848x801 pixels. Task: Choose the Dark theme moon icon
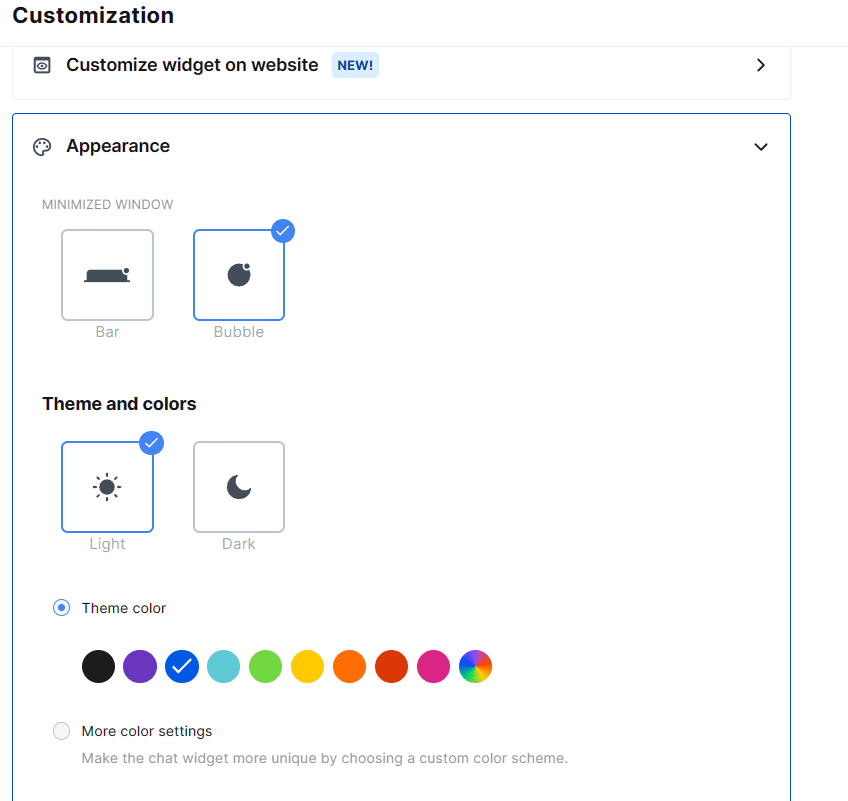click(239, 487)
